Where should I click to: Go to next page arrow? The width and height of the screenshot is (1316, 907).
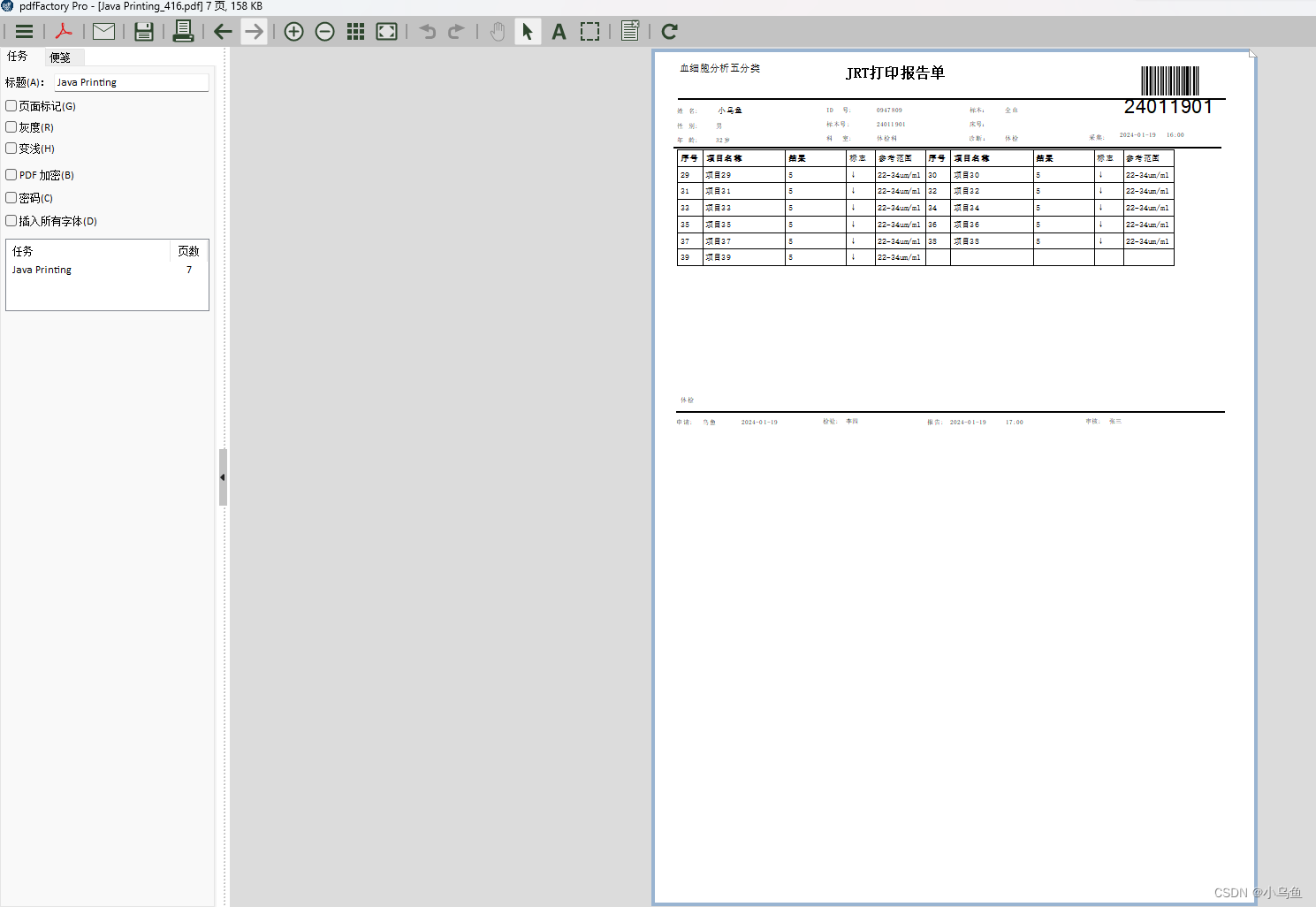pos(254,32)
